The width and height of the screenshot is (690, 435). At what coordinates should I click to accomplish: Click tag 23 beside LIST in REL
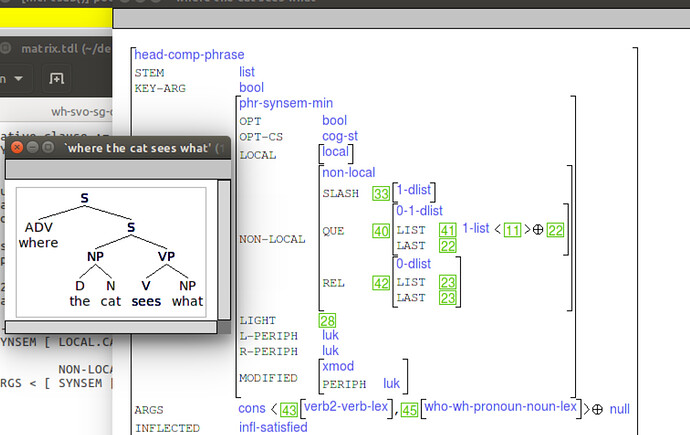pyautogui.click(x=448, y=282)
